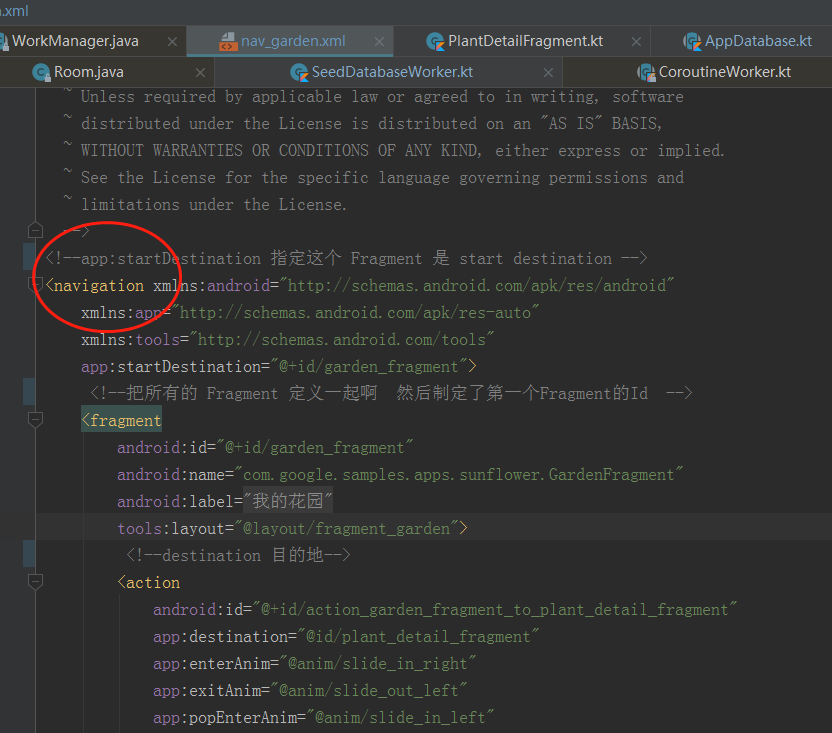Viewport: 832px width, 733px height.
Task: Click the tools:layout "@layout/fragment_garden" value
Action: pos(346,529)
